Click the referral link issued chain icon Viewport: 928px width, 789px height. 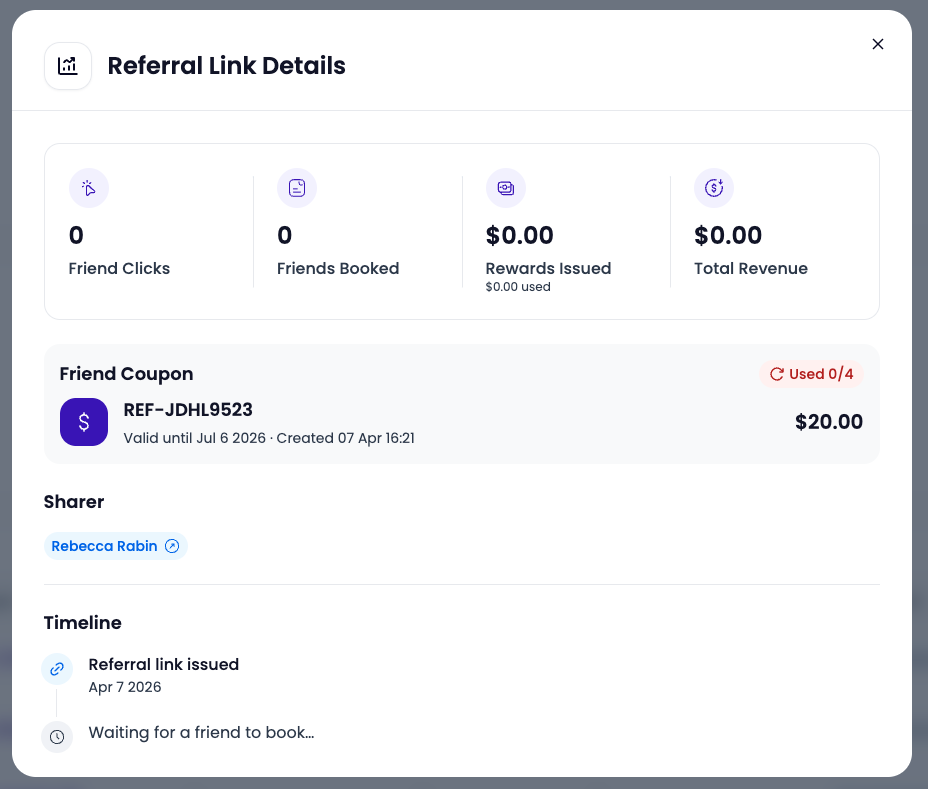(x=57, y=669)
